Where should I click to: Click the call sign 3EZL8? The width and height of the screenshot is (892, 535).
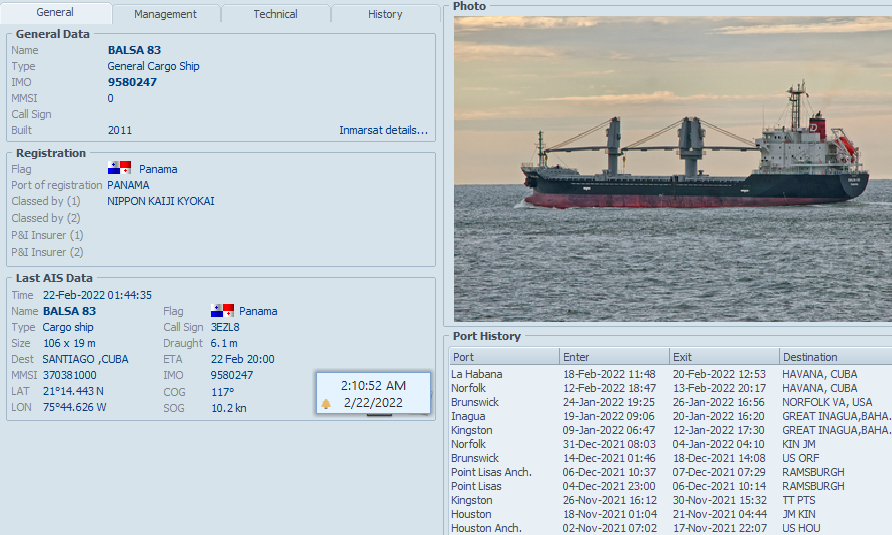pyautogui.click(x=225, y=327)
